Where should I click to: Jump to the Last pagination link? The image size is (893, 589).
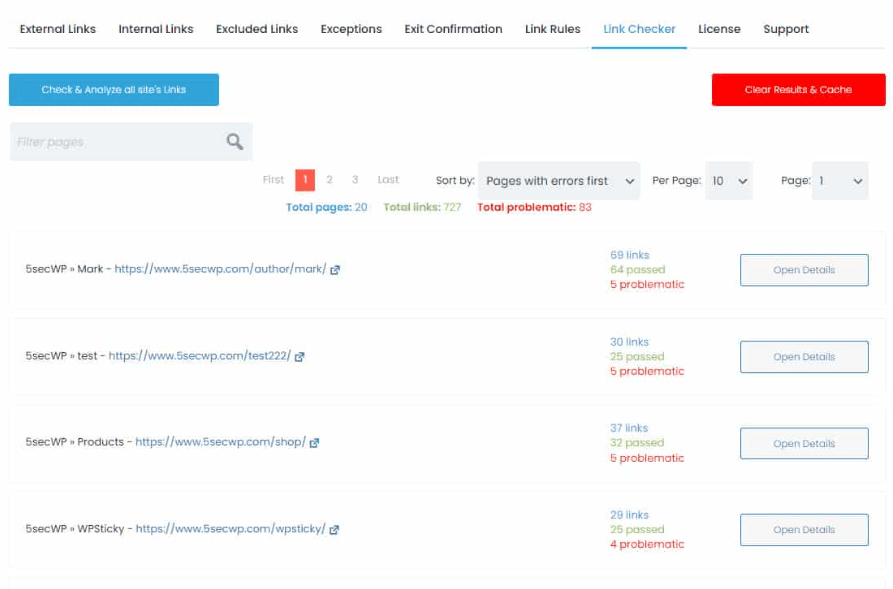(388, 179)
